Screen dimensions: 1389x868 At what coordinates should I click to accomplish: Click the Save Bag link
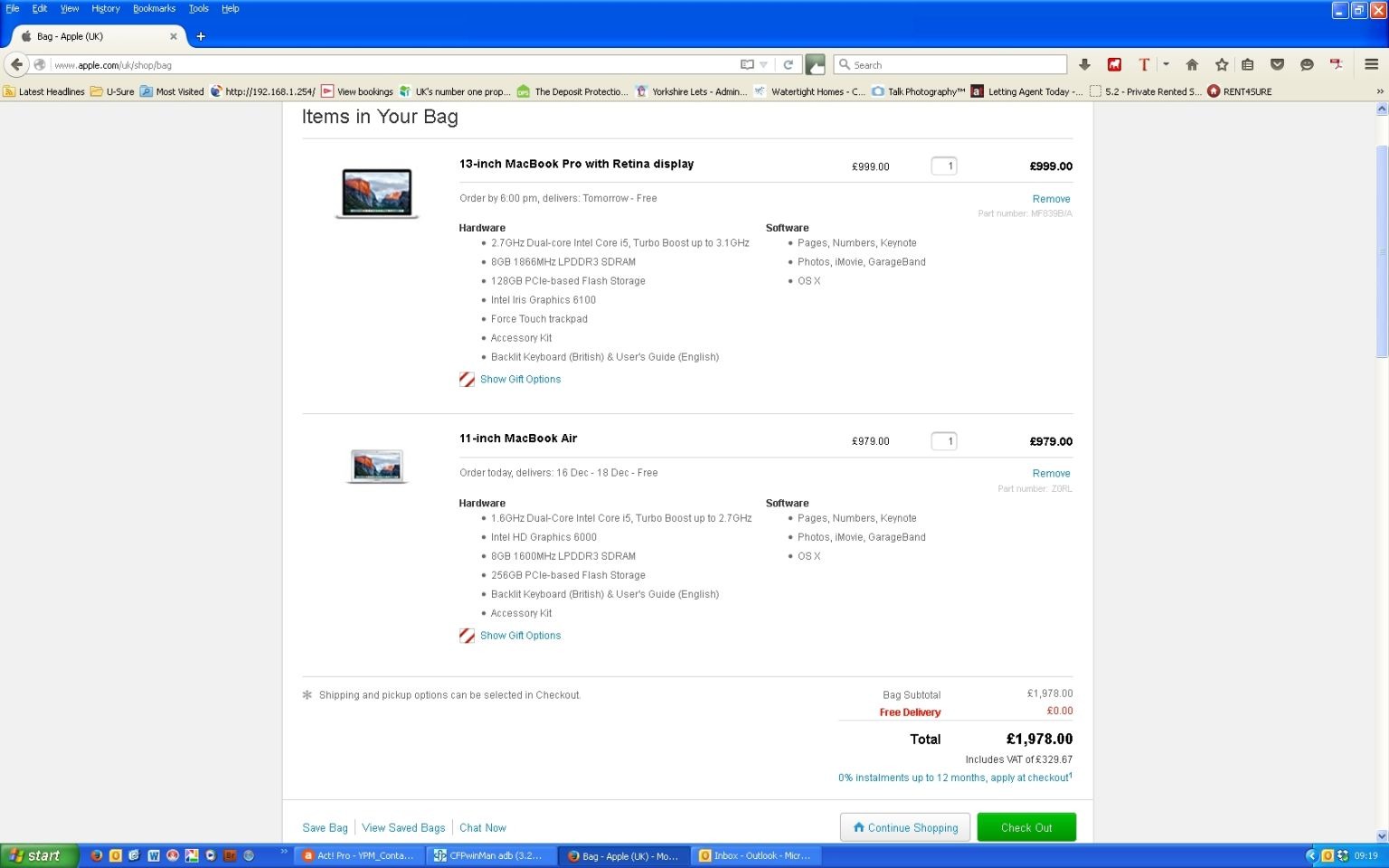coord(325,828)
